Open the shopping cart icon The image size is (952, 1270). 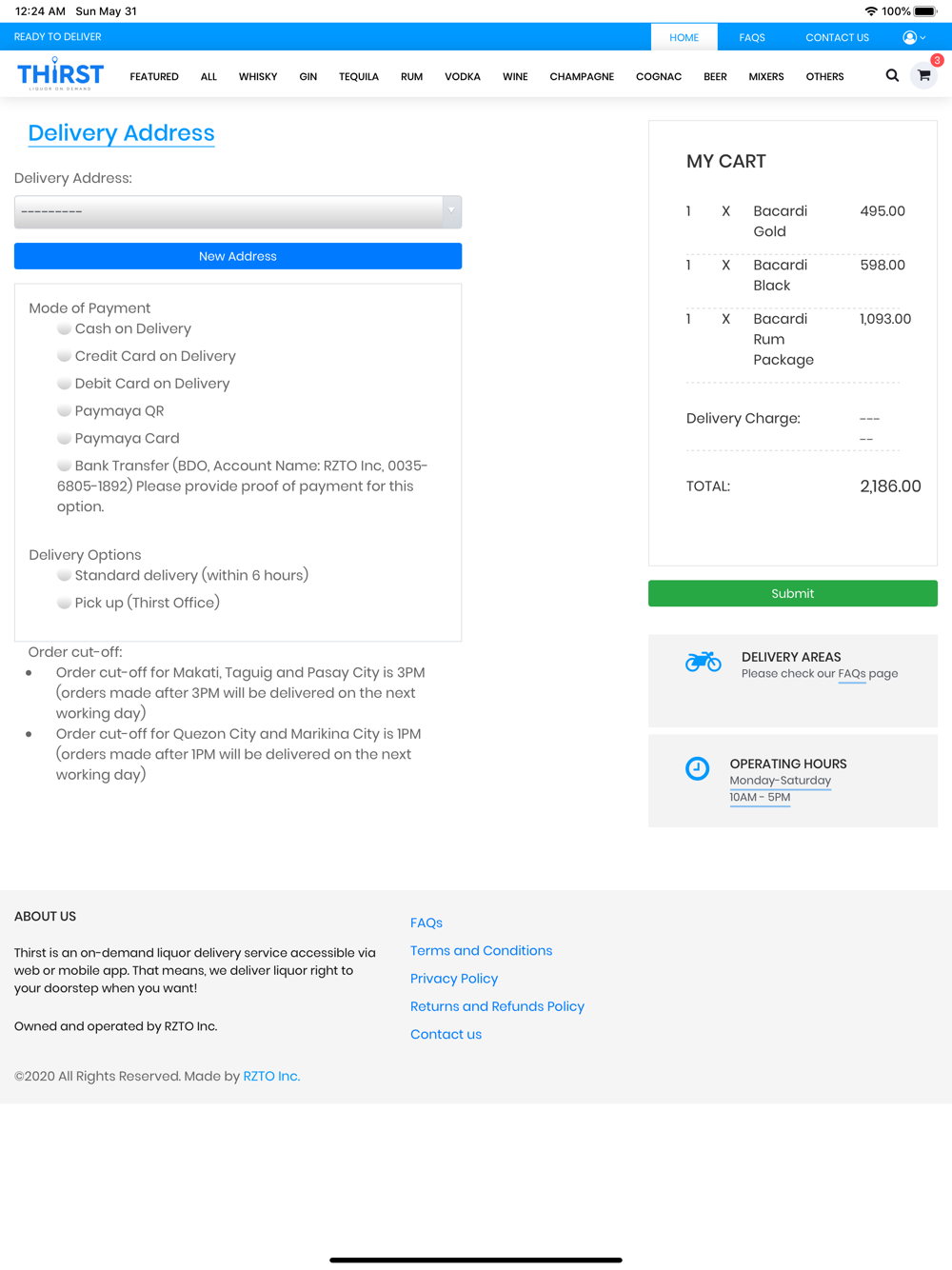coord(923,75)
